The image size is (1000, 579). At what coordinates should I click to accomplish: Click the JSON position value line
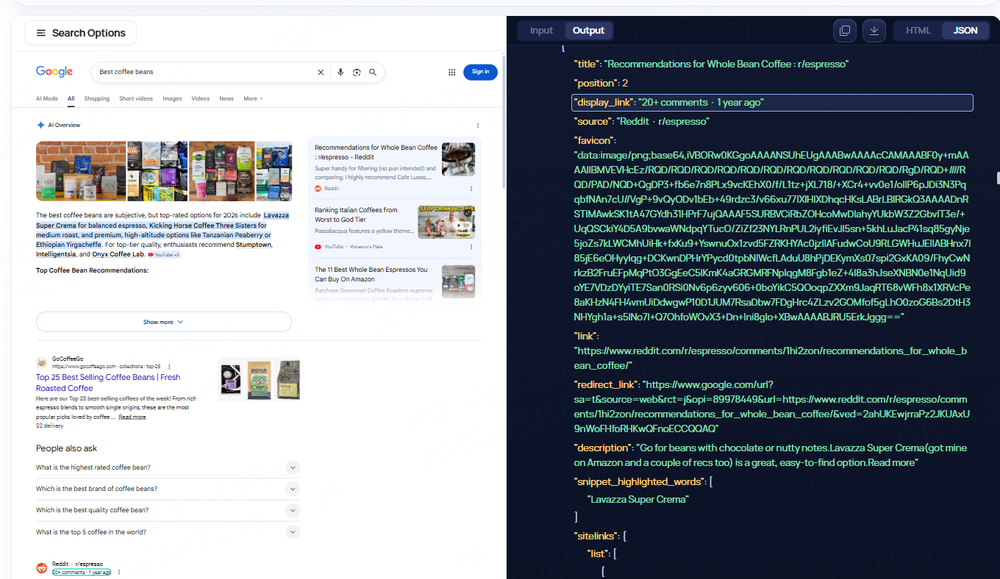click(601, 84)
